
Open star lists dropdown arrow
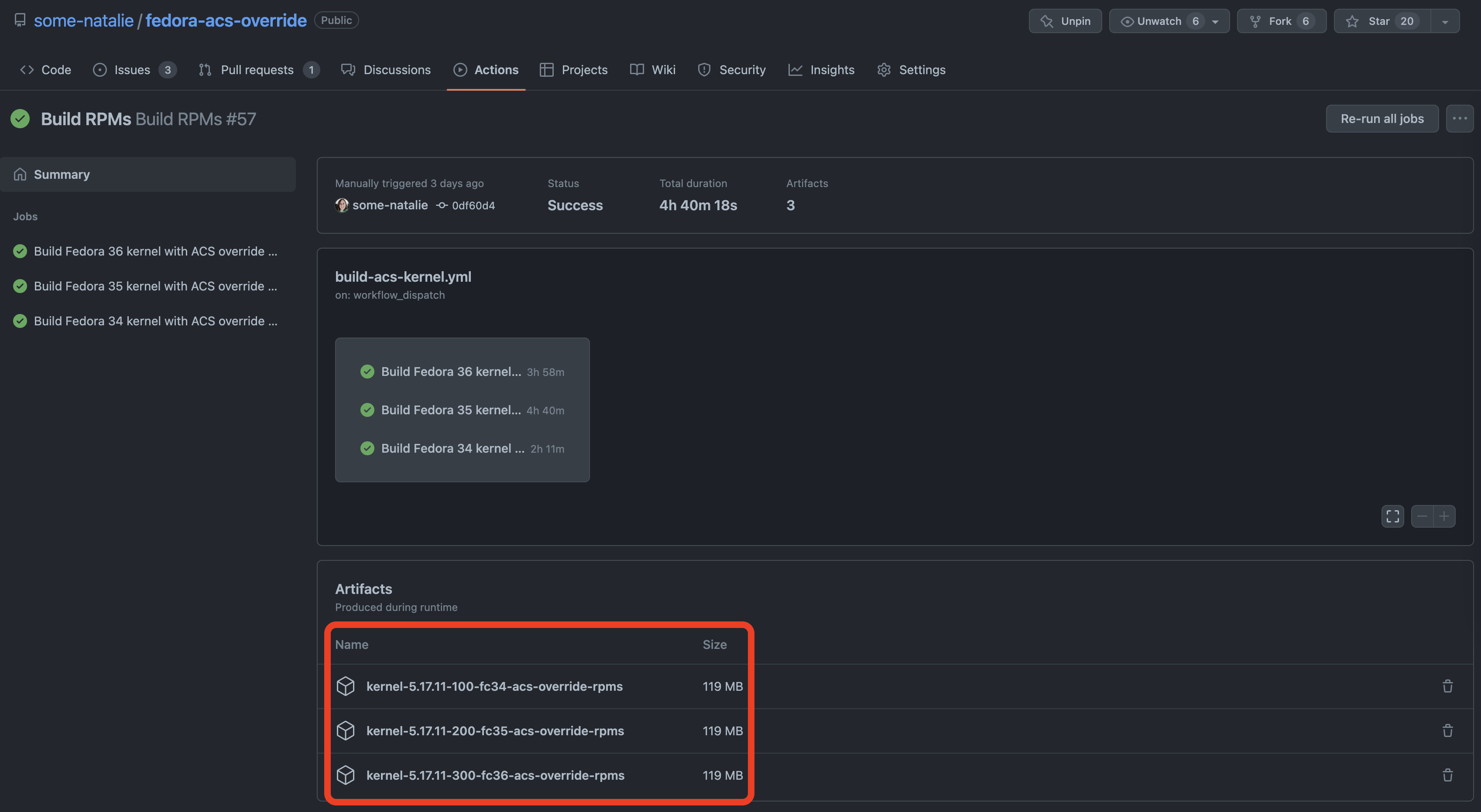1445,21
